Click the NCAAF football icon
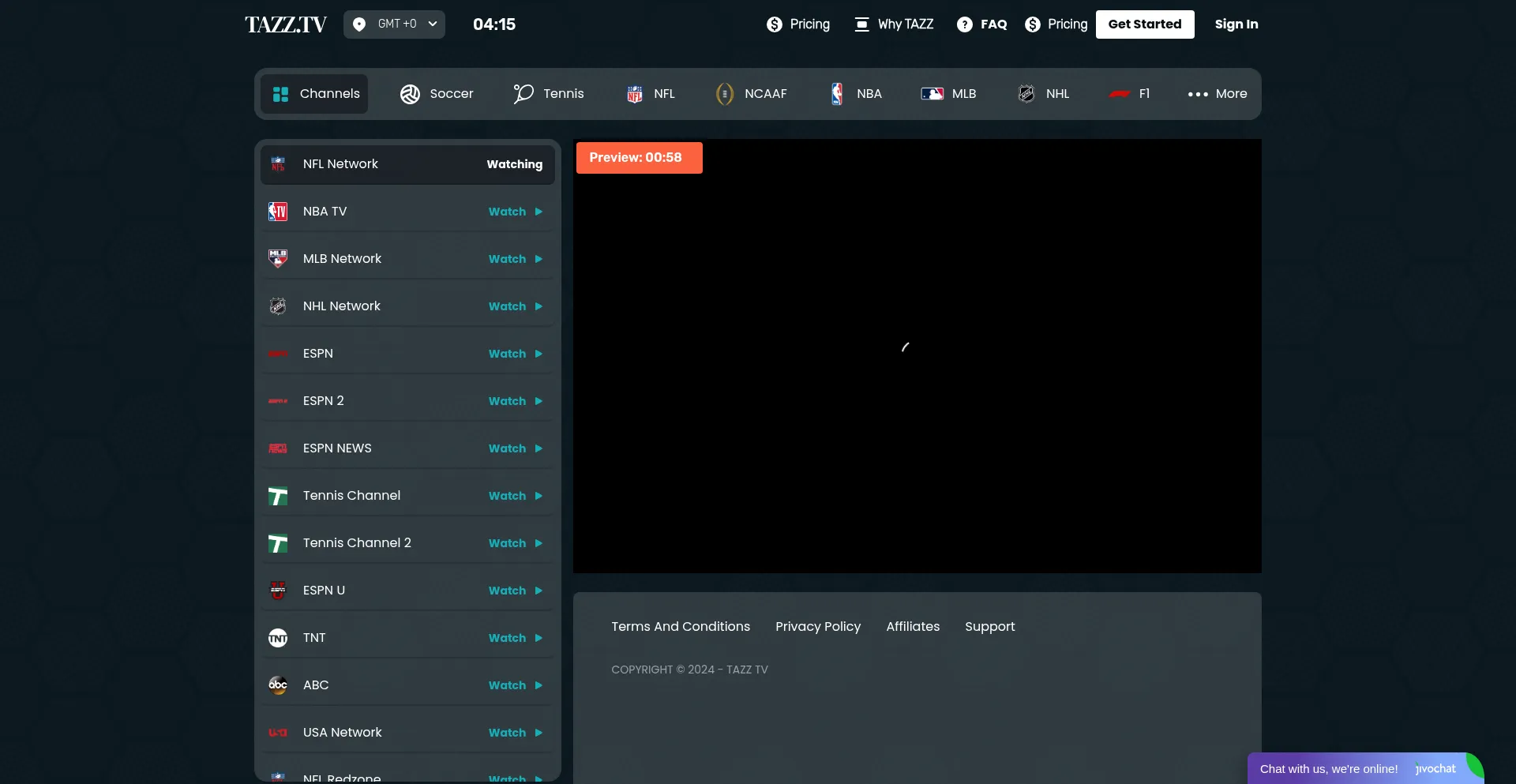 pyautogui.click(x=724, y=94)
